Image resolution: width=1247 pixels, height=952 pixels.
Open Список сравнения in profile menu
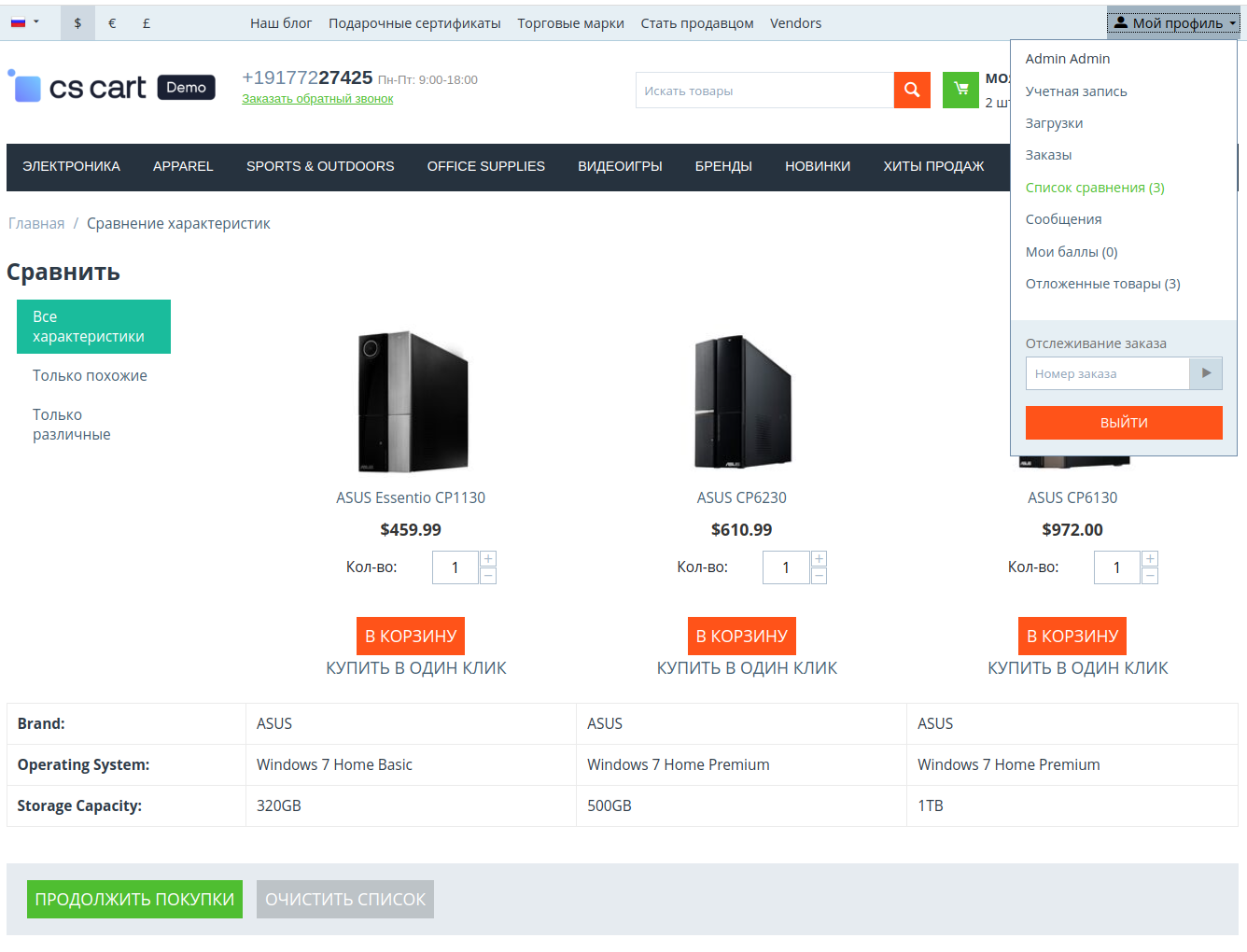coord(1094,188)
